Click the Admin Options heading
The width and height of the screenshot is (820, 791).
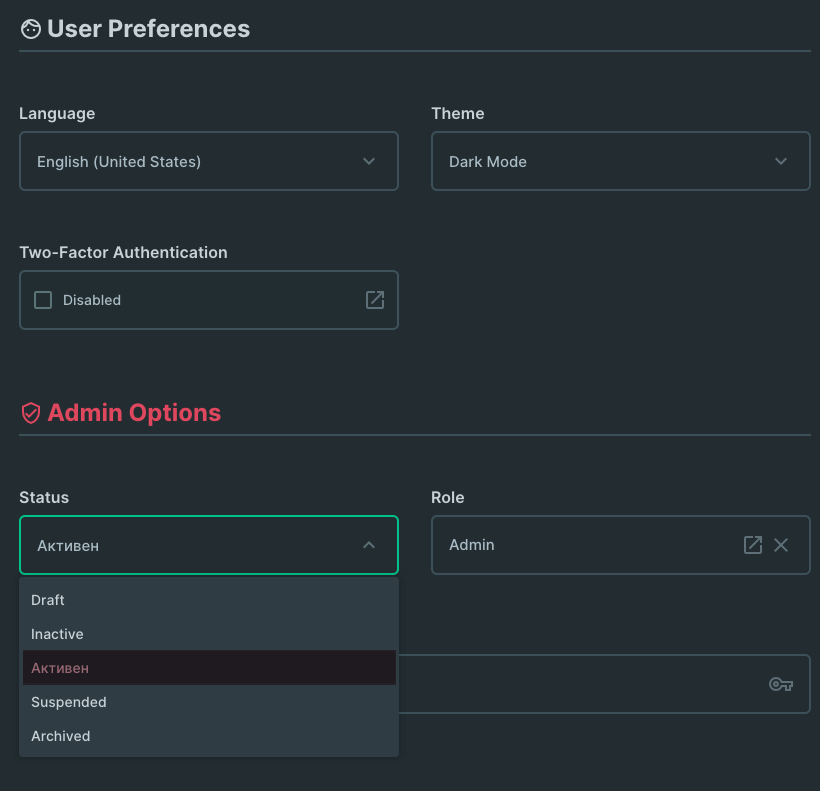click(134, 413)
